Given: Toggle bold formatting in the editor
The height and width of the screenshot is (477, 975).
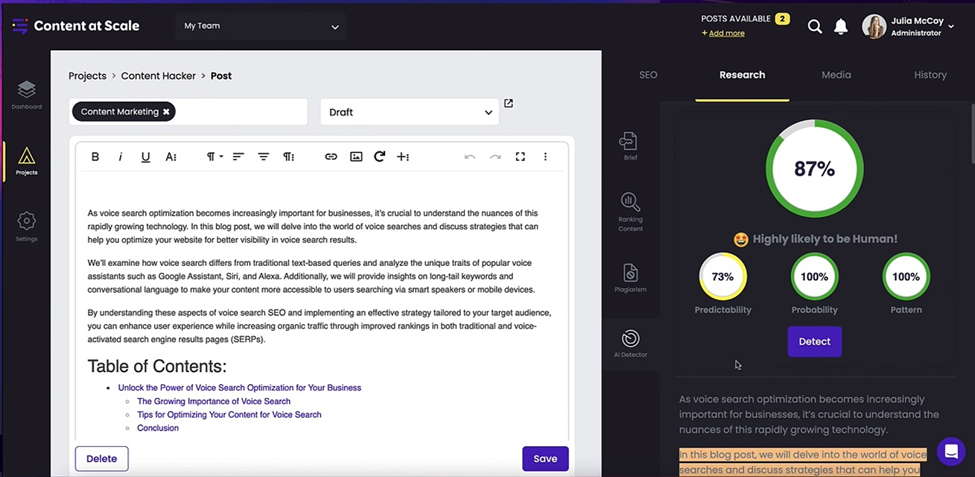Looking at the screenshot, I should (95, 157).
